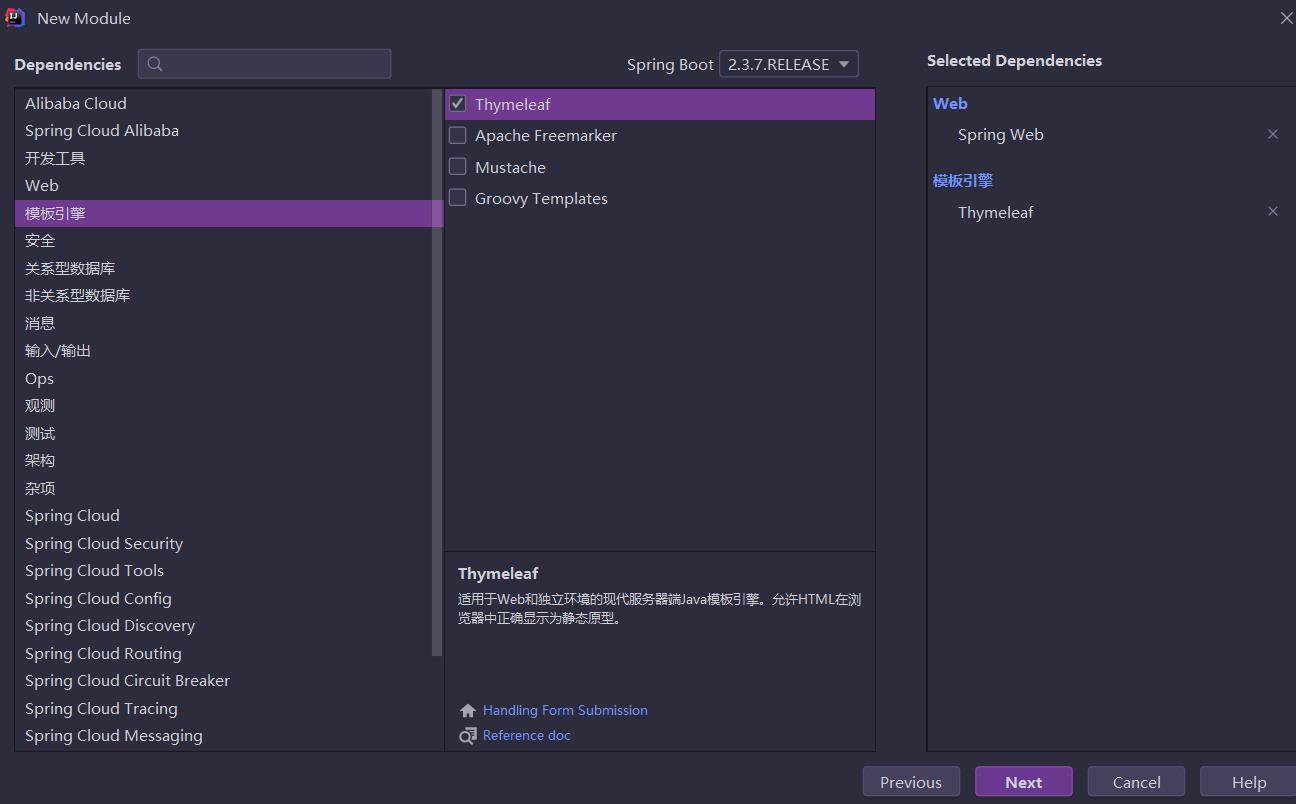Select the Spring Cloud Alibaba category
This screenshot has height=804, width=1296.
click(x=223, y=131)
